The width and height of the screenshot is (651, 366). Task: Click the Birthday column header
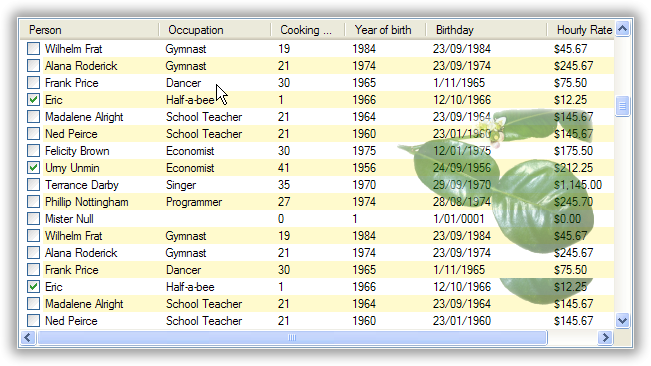486,30
